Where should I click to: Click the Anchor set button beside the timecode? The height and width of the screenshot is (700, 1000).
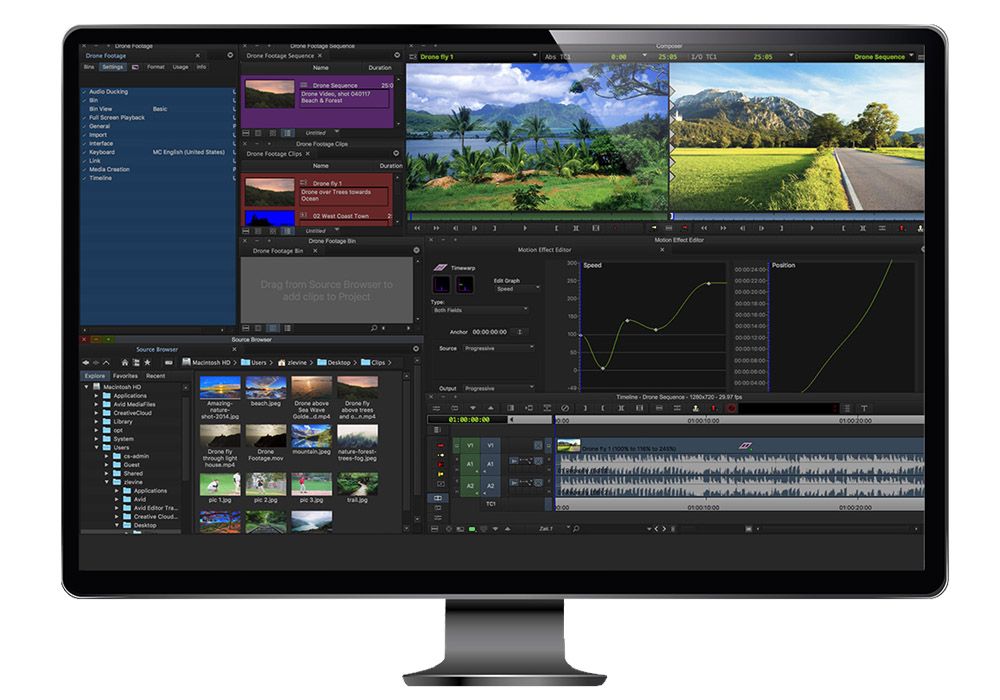[519, 331]
